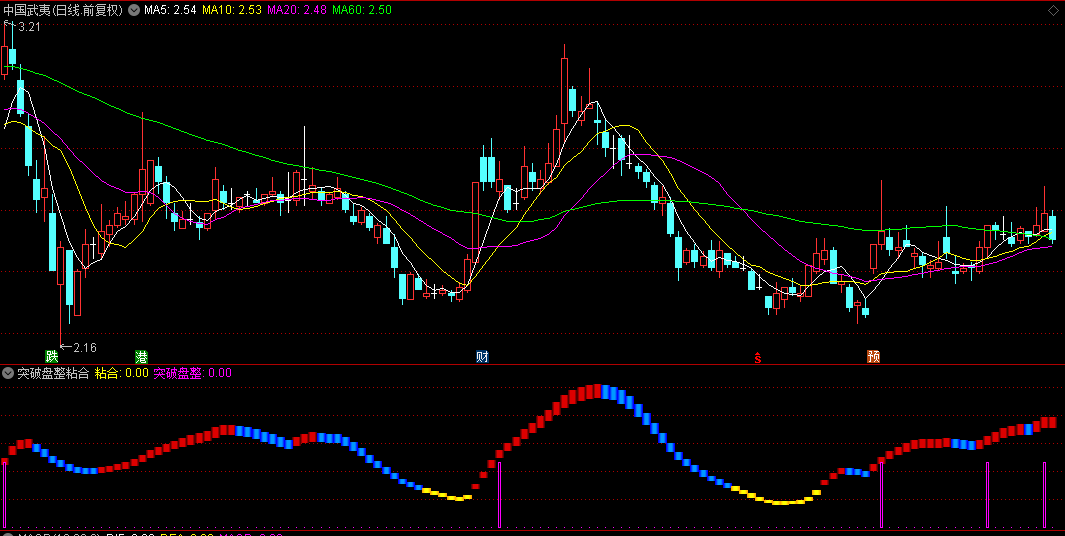Click the diamond icon at top right
This screenshot has height=536, width=1065.
point(1054,10)
